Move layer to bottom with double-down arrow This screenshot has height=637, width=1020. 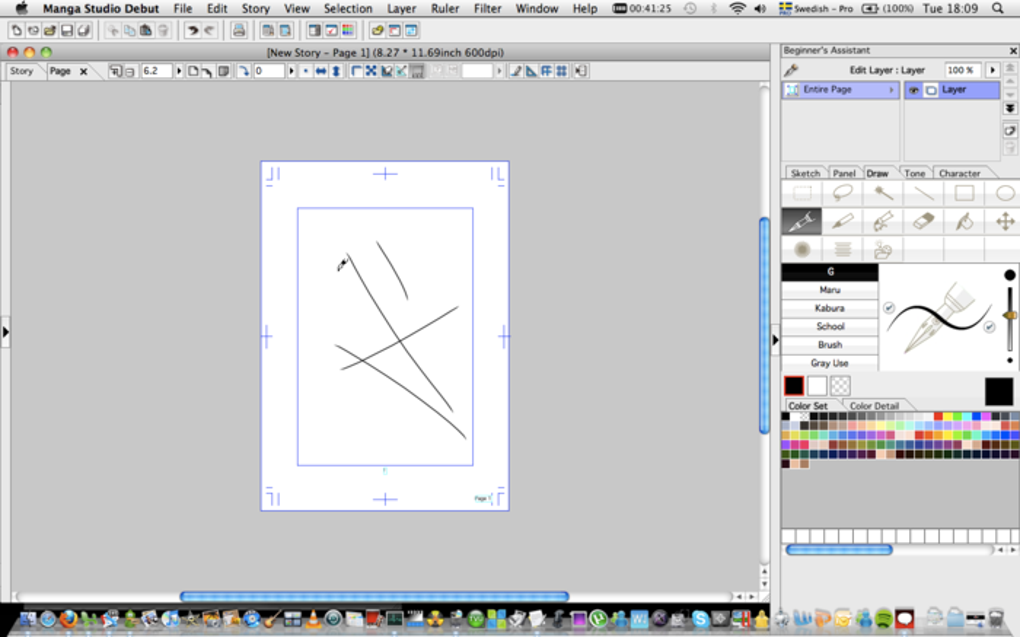point(1010,108)
